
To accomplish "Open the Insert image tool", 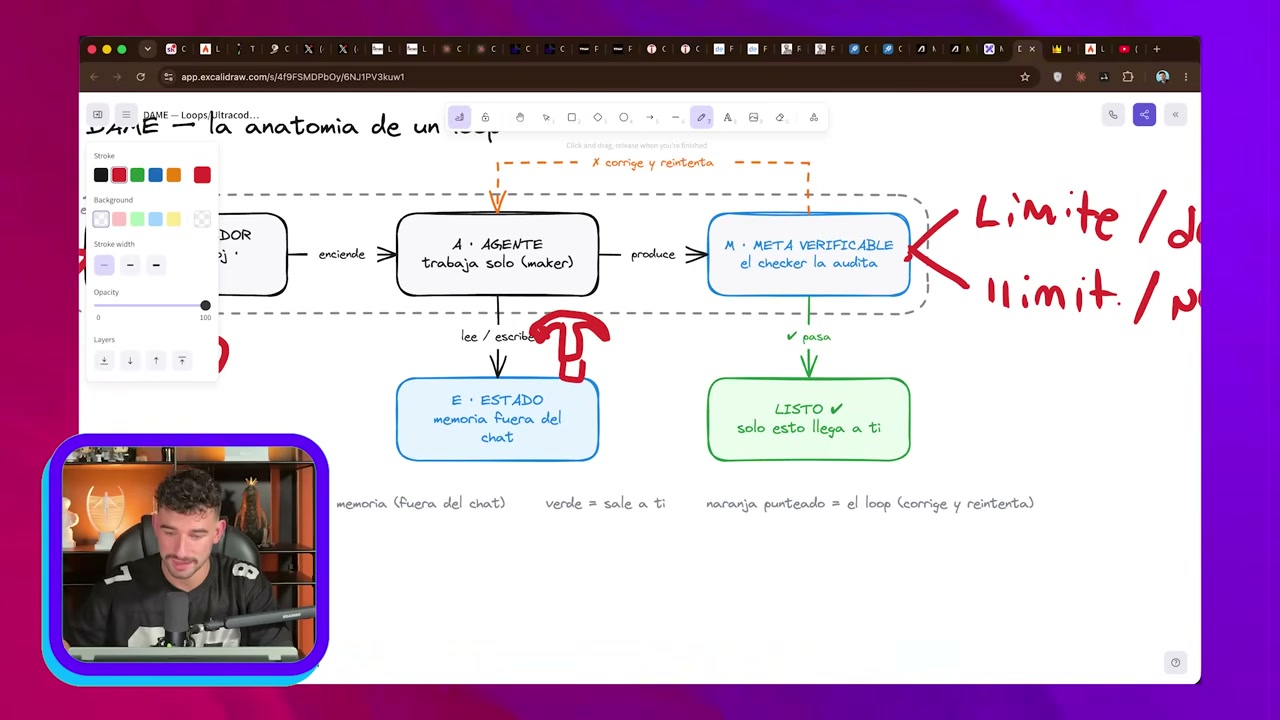I will [x=753, y=117].
